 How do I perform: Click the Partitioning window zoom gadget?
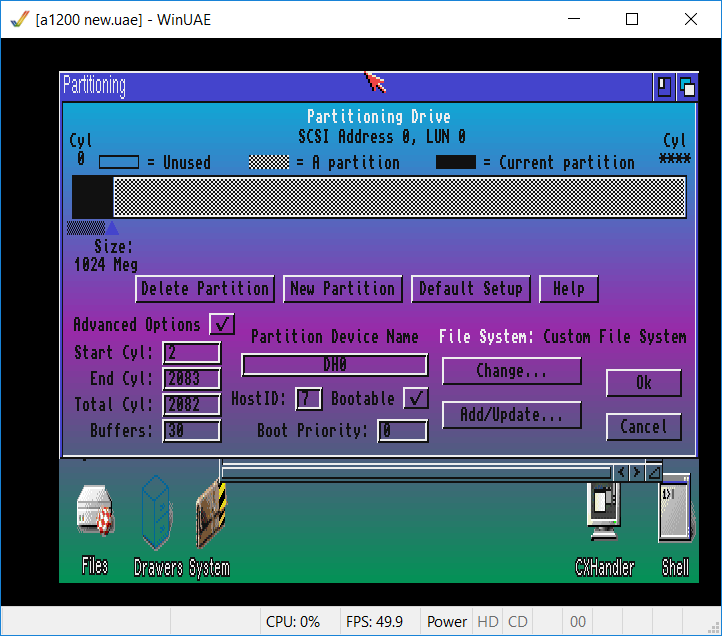(x=664, y=86)
